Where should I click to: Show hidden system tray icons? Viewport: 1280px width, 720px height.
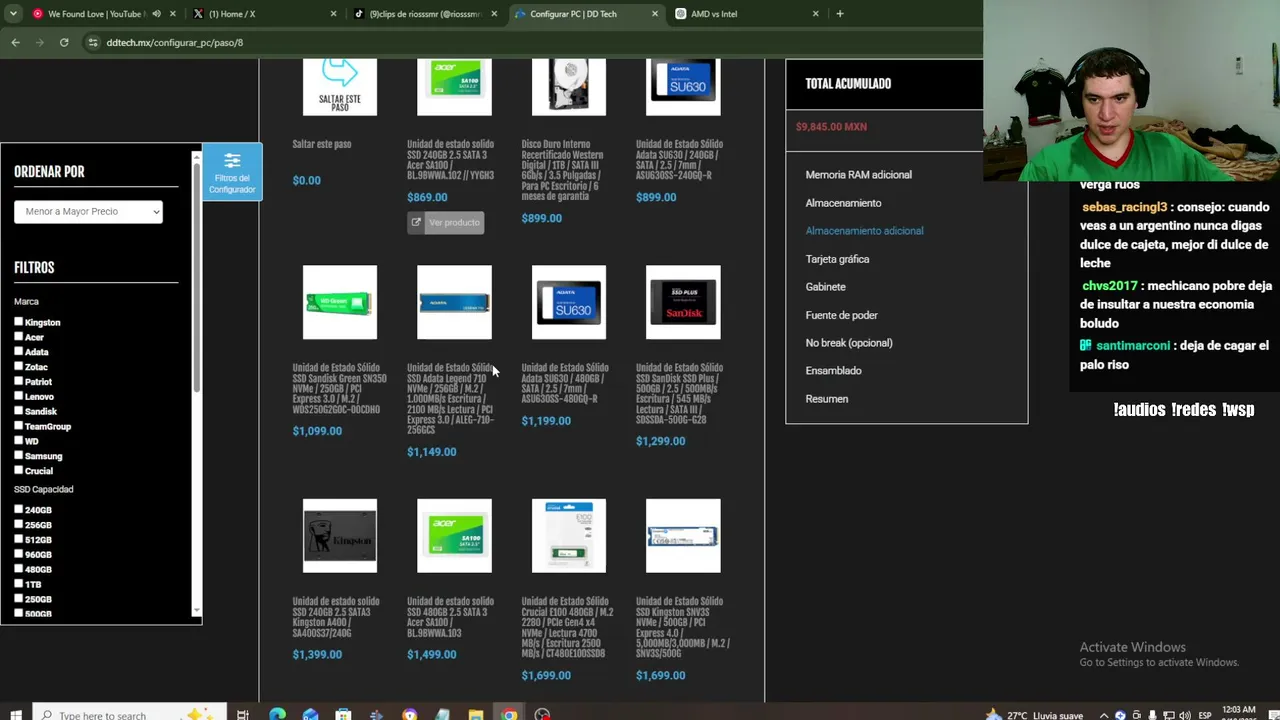coord(1104,715)
